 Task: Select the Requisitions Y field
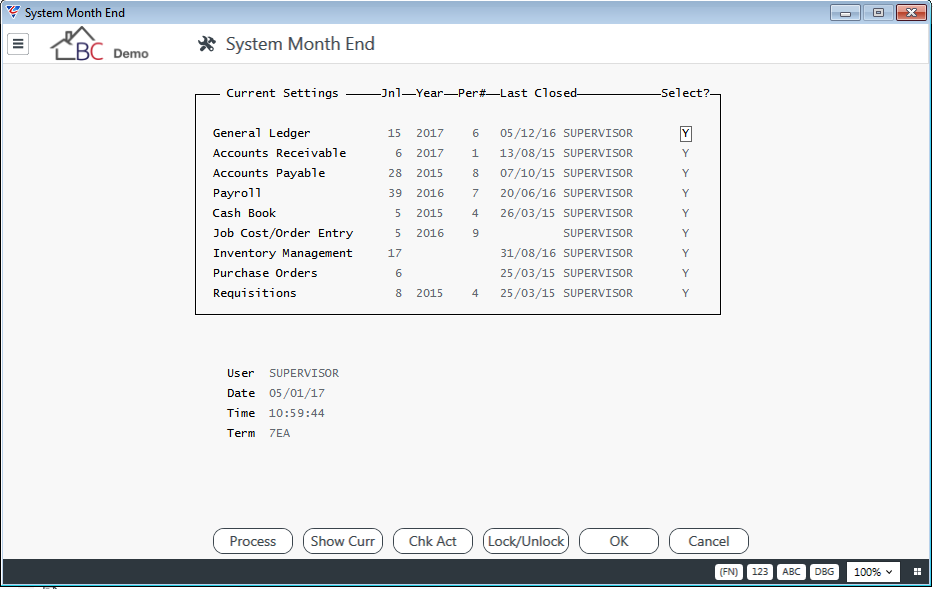tap(685, 293)
